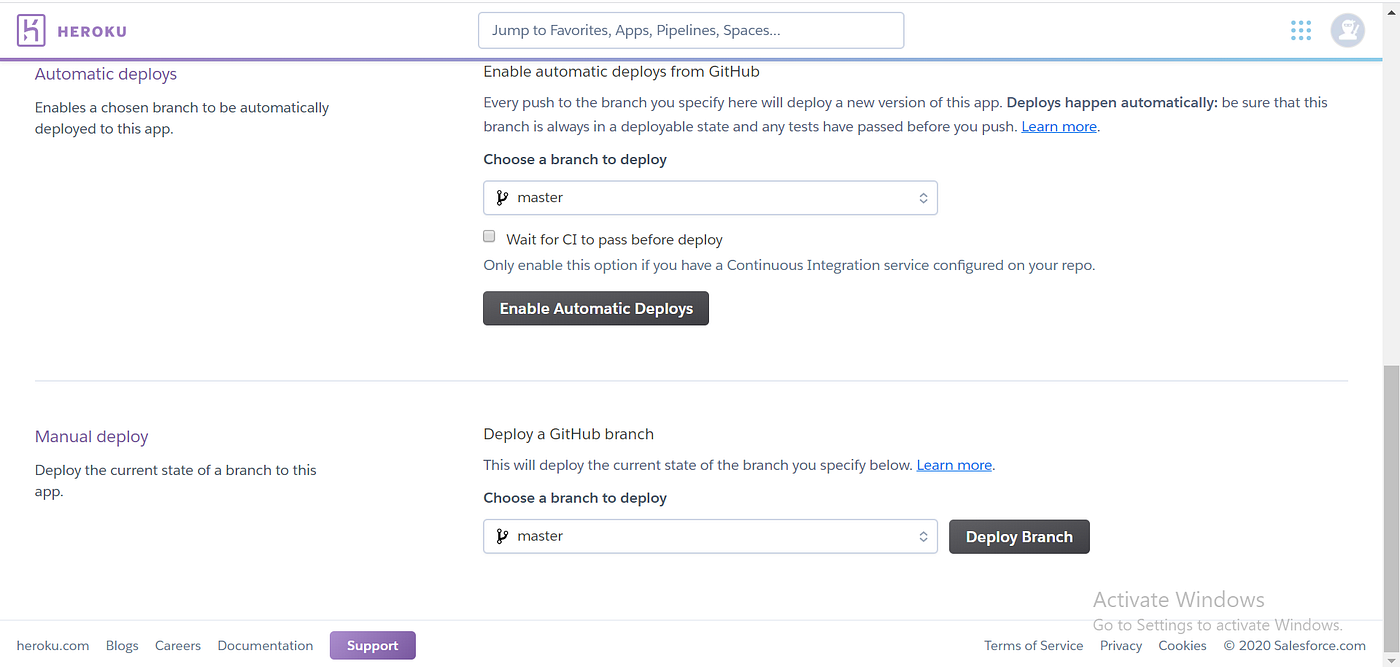Open the Documentation footer link
This screenshot has width=1400, height=667.
pyautogui.click(x=264, y=645)
